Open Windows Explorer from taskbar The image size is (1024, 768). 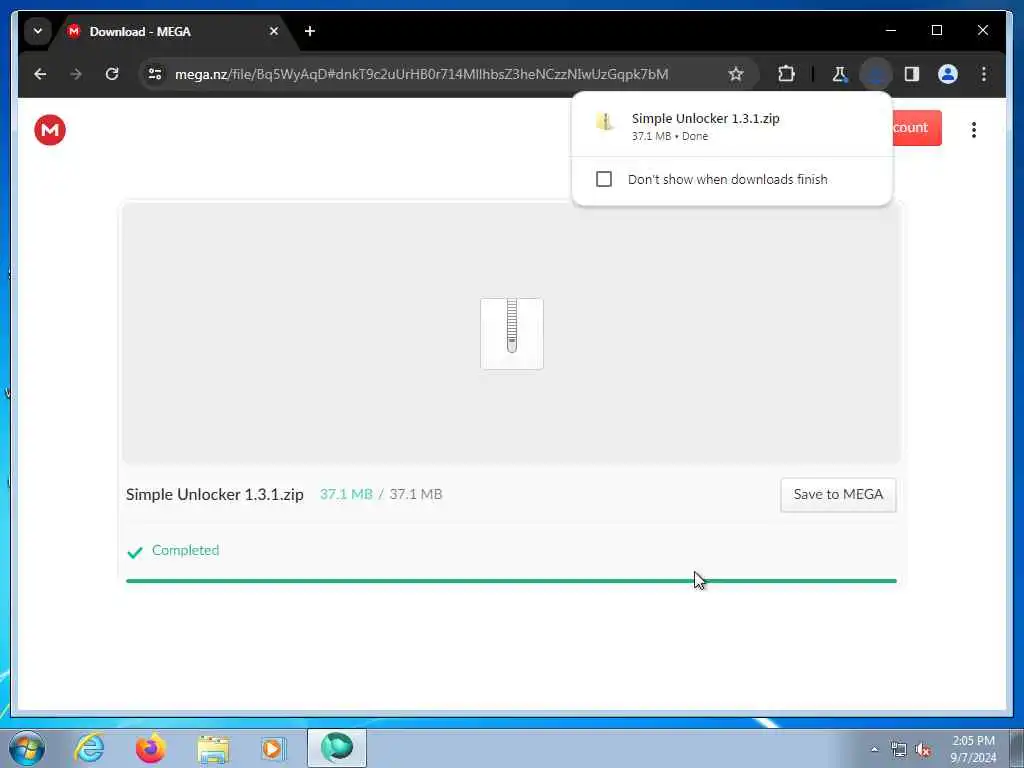pyautogui.click(x=213, y=749)
